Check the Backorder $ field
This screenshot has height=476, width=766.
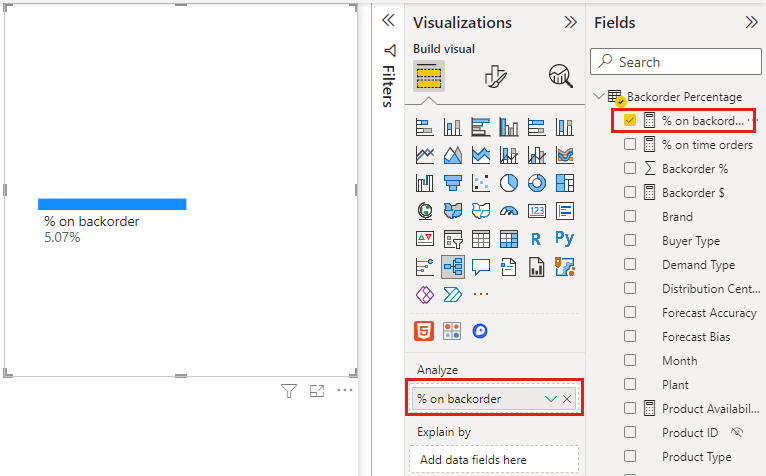[x=630, y=192]
